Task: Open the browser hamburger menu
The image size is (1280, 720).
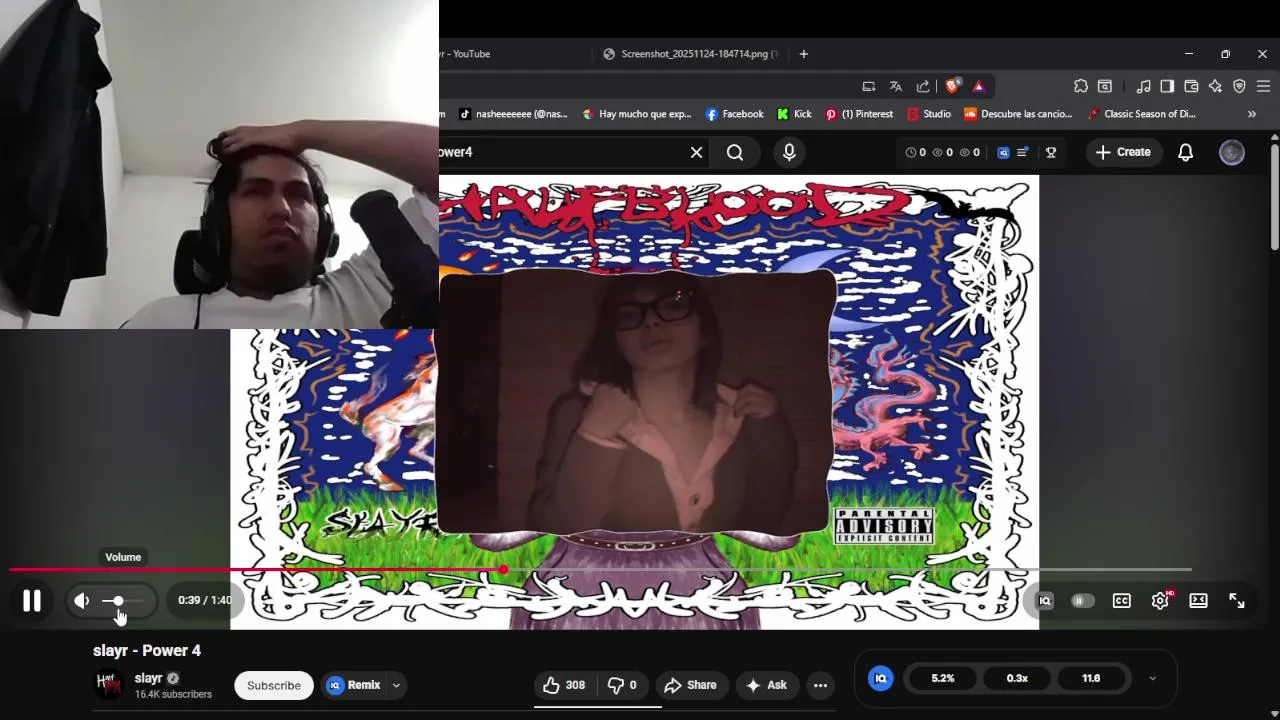Action: 1264,86
